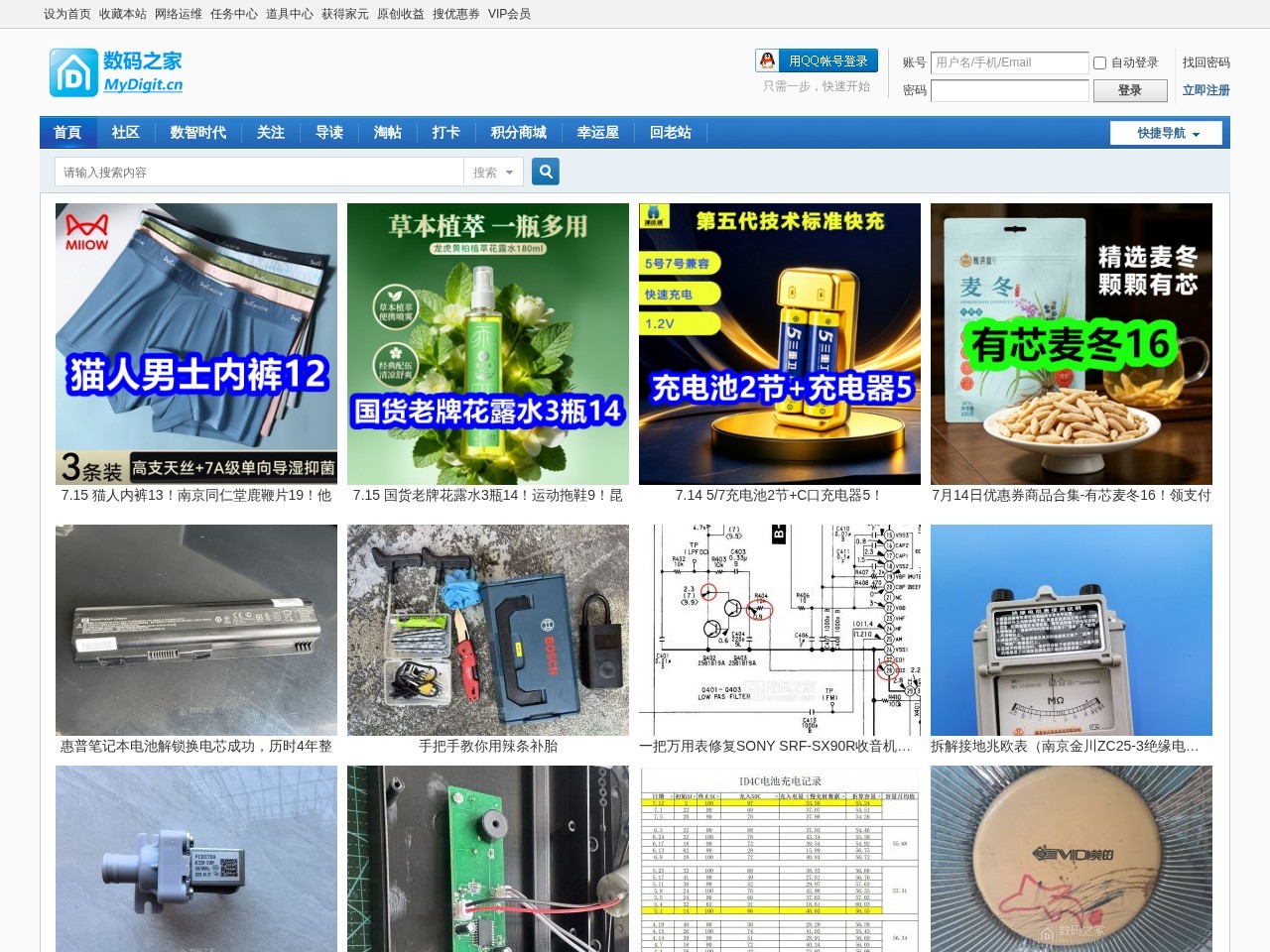The image size is (1270, 952).
Task: Click the 请输入搜索内容 search box
Action: click(x=259, y=172)
